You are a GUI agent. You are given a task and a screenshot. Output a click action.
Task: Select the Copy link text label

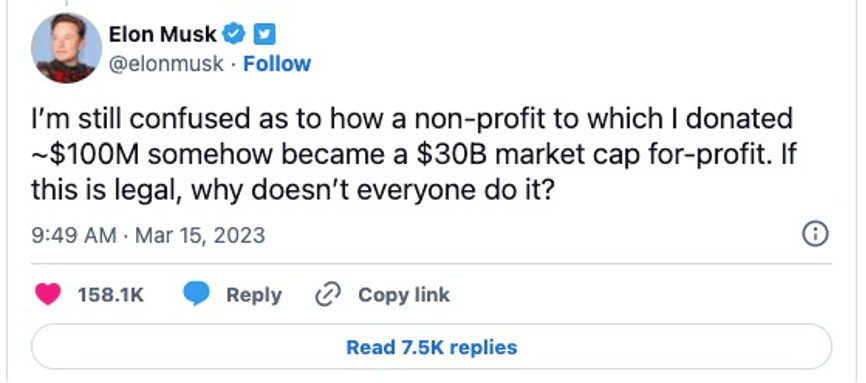click(404, 295)
